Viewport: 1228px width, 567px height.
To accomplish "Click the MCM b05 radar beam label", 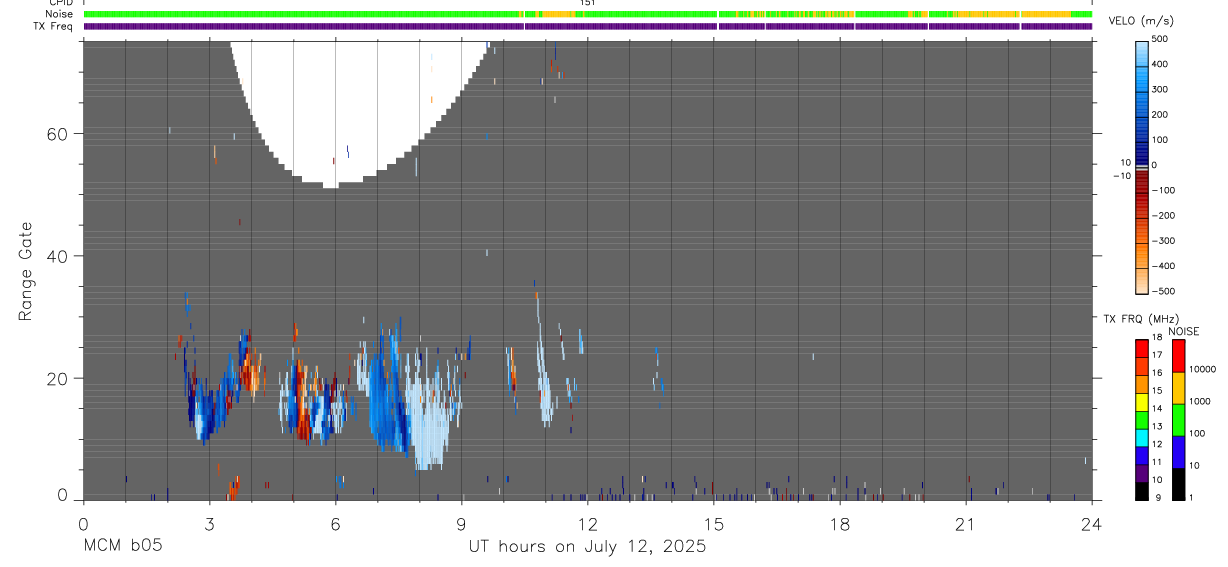I will tap(123, 546).
